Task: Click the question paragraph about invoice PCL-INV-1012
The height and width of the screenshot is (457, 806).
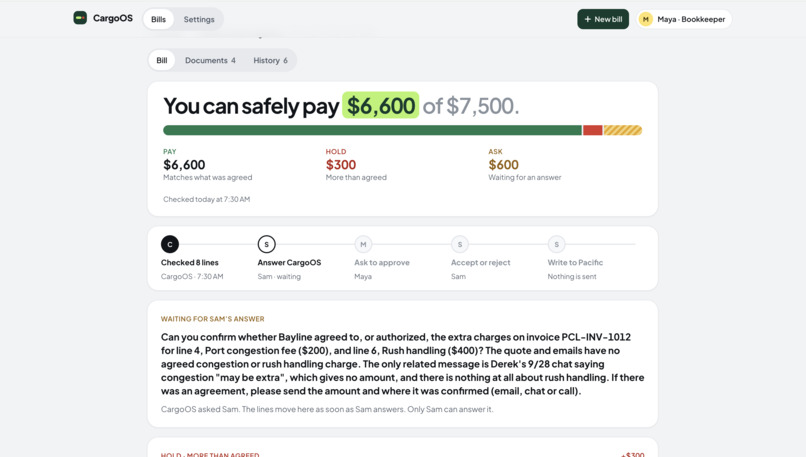Action: (x=402, y=364)
